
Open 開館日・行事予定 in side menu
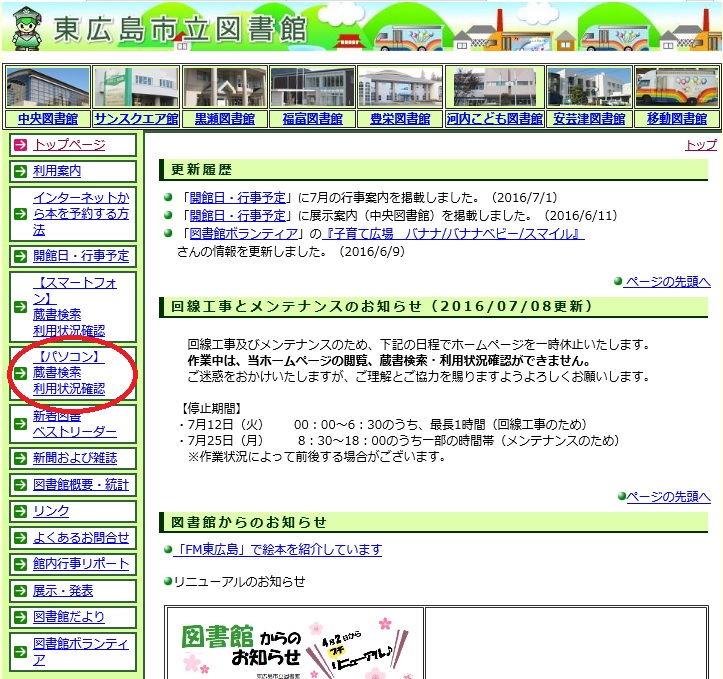(81, 256)
